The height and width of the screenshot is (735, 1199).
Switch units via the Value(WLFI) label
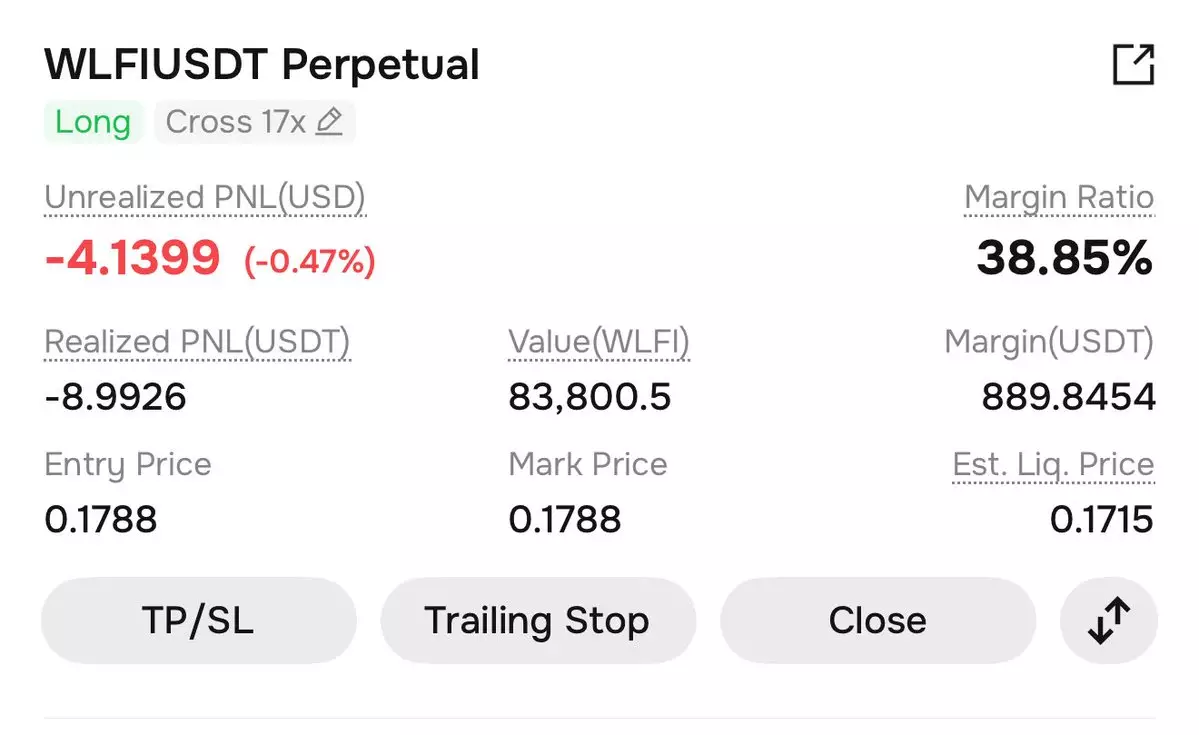click(598, 343)
